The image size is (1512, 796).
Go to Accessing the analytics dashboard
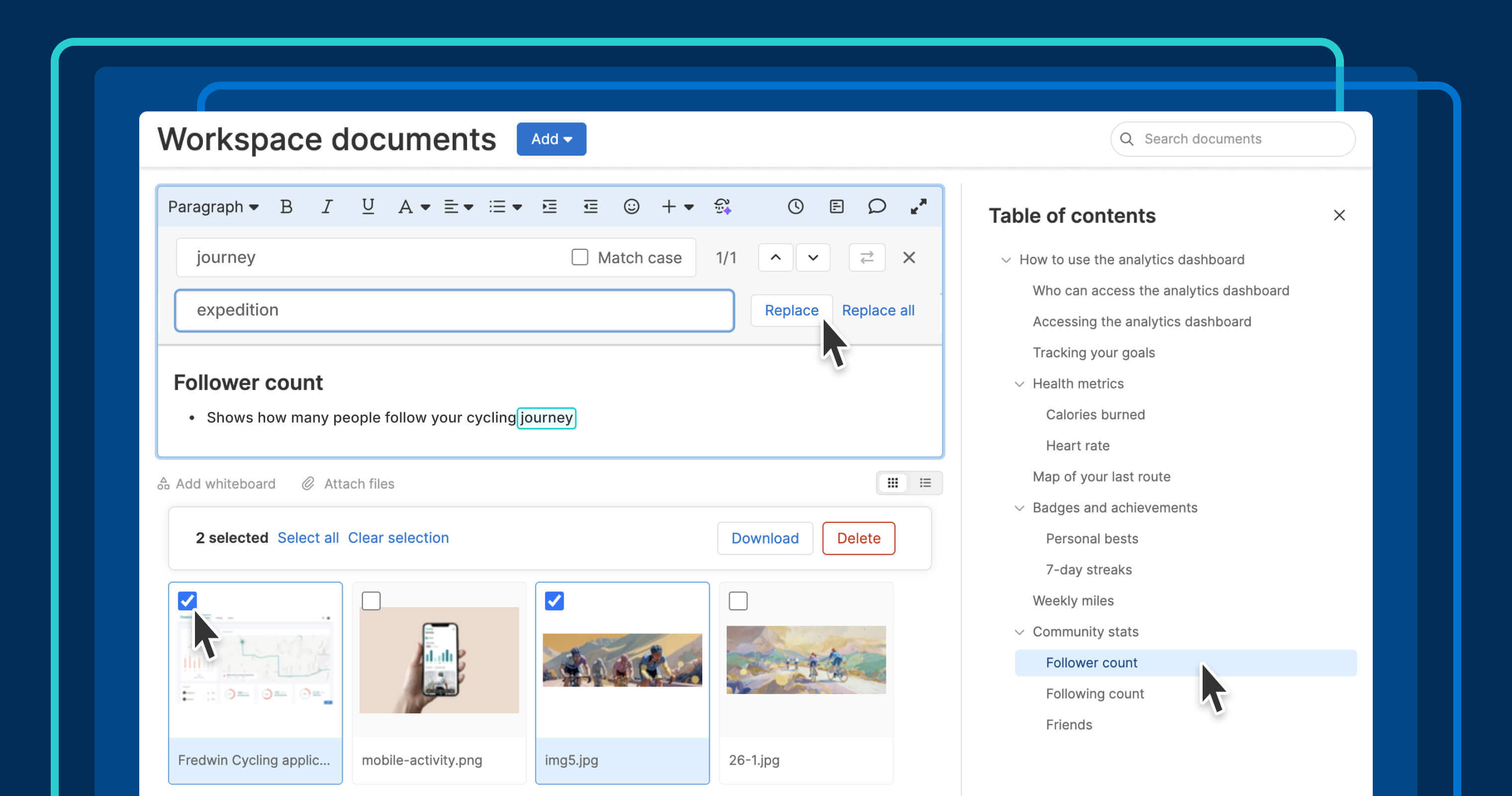1141,322
